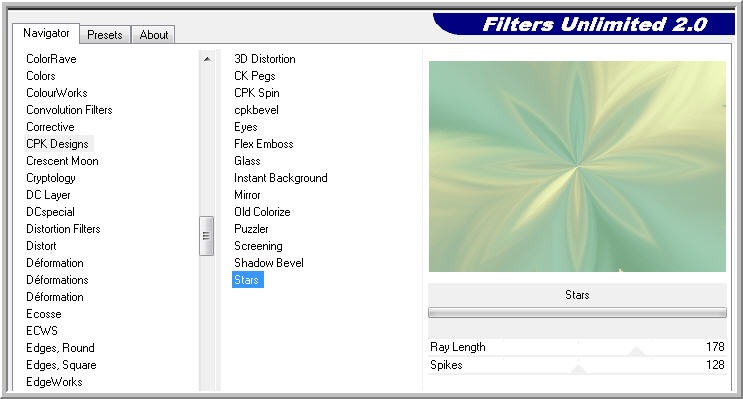Select the Mirror filter
The height and width of the screenshot is (399, 743).
tap(247, 195)
